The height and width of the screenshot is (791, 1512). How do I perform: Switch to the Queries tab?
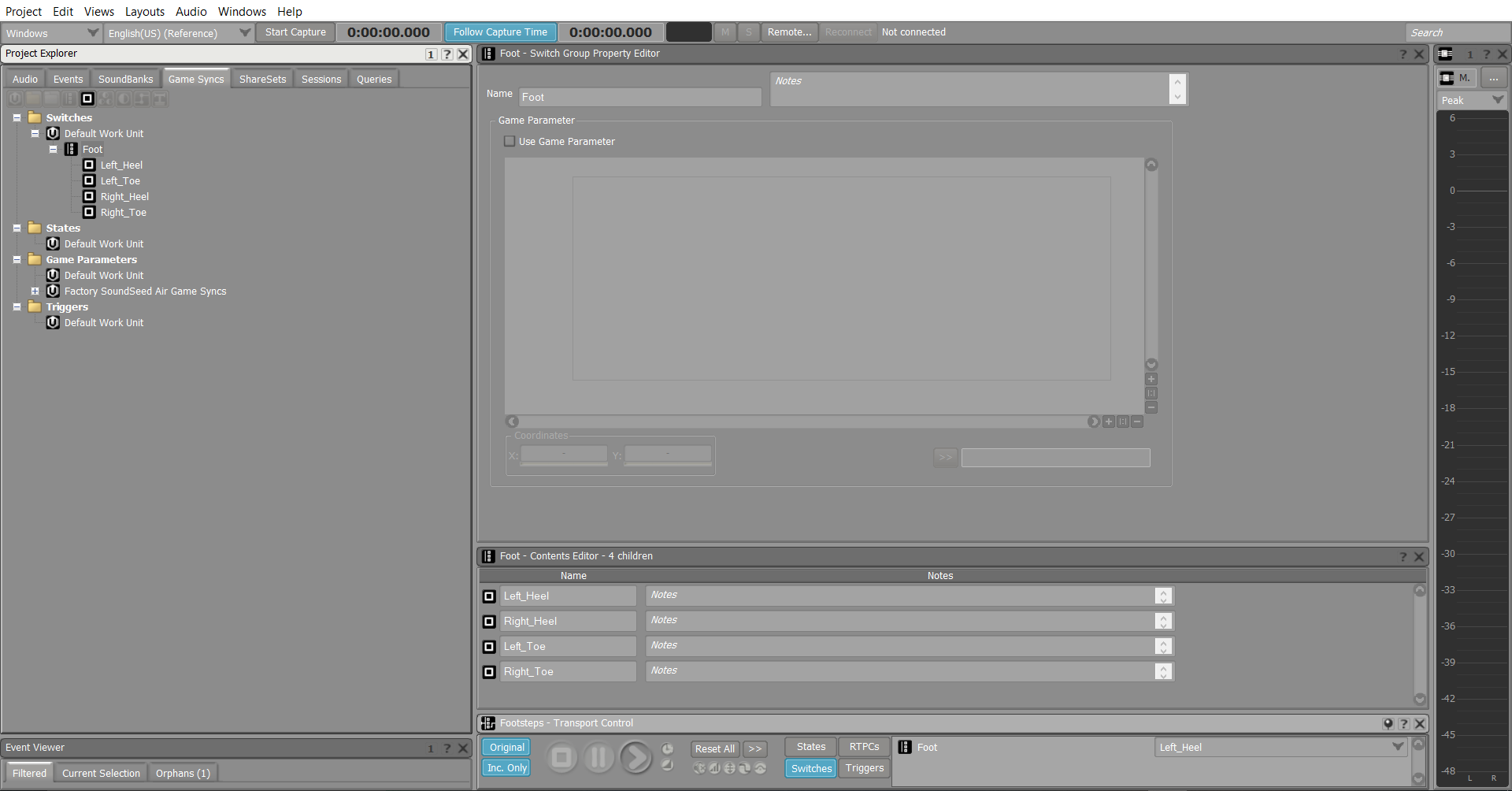click(x=374, y=79)
